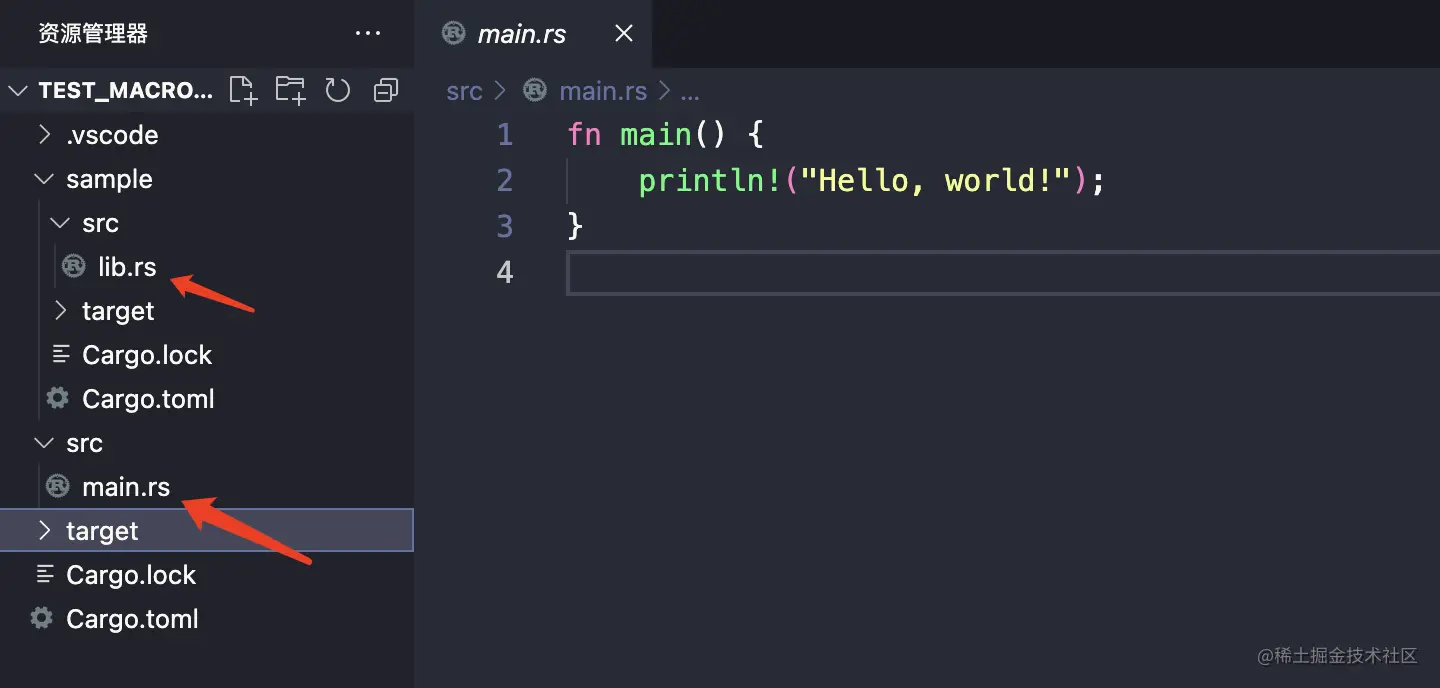The image size is (1440, 688).
Task: Select the highlighted target folder name
Action: (102, 531)
